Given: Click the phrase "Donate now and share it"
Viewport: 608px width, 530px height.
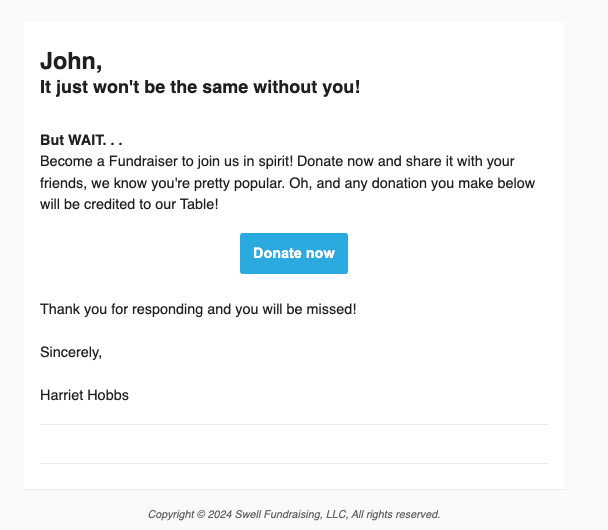Looking at the screenshot, I should (x=375, y=161).
